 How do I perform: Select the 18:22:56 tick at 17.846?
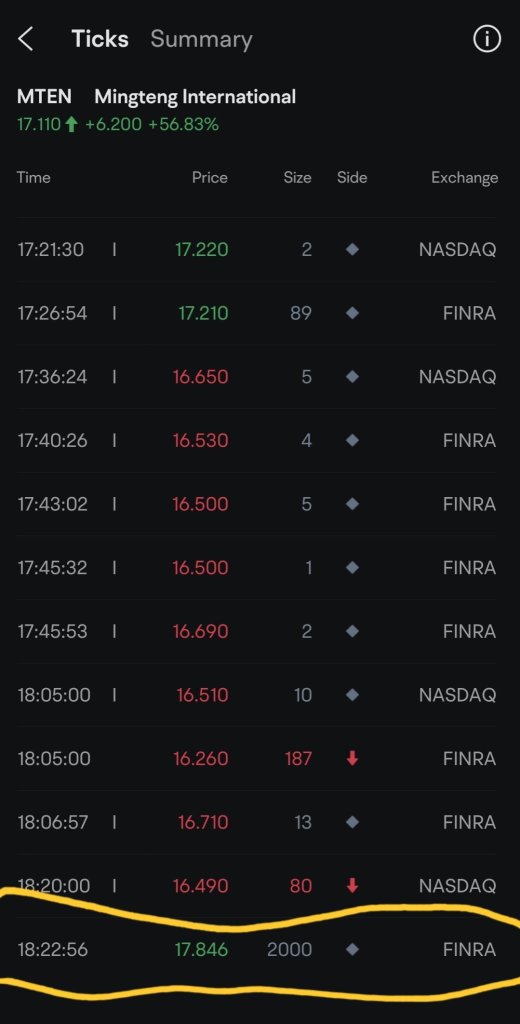coord(257,949)
